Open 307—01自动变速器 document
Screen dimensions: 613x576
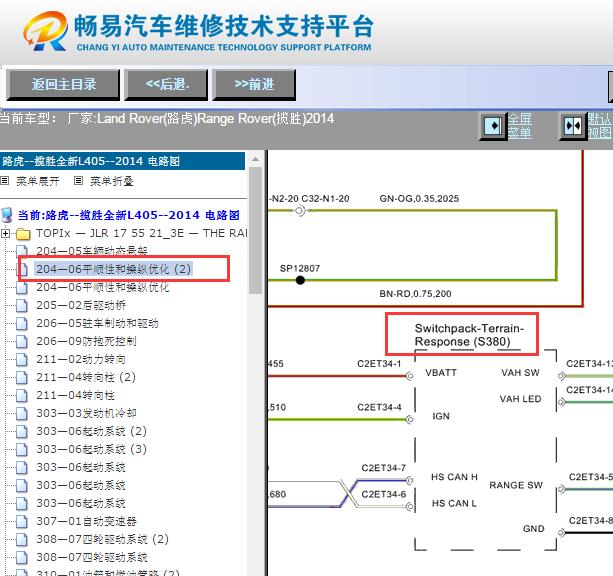(86, 521)
